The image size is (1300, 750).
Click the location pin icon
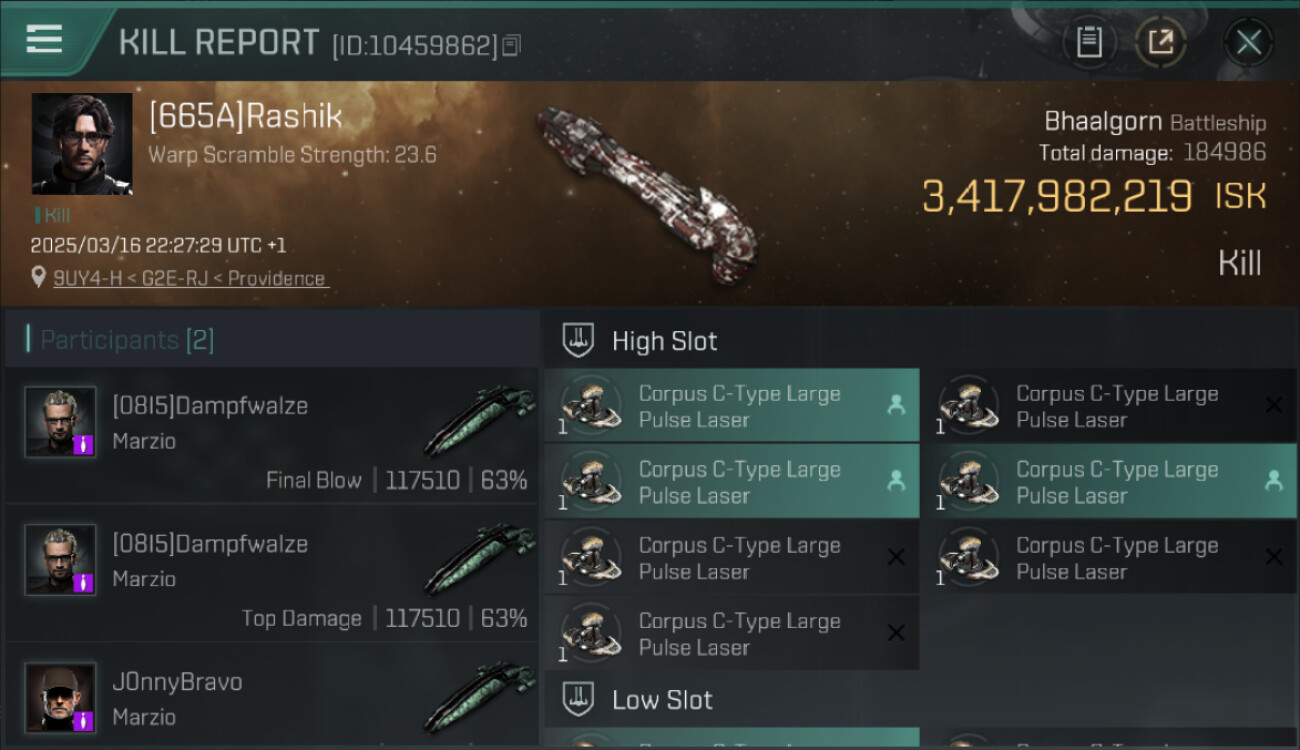pyautogui.click(x=38, y=277)
